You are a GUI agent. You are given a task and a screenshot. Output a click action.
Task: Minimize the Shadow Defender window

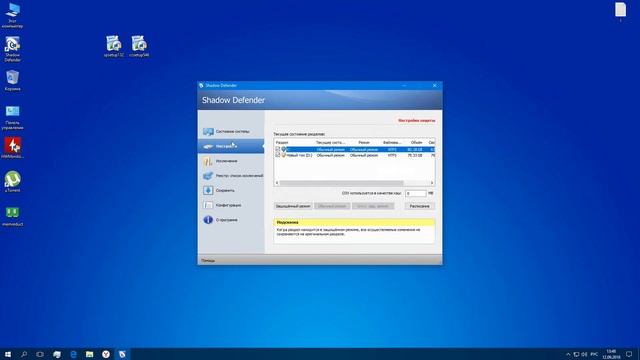[x=404, y=85]
